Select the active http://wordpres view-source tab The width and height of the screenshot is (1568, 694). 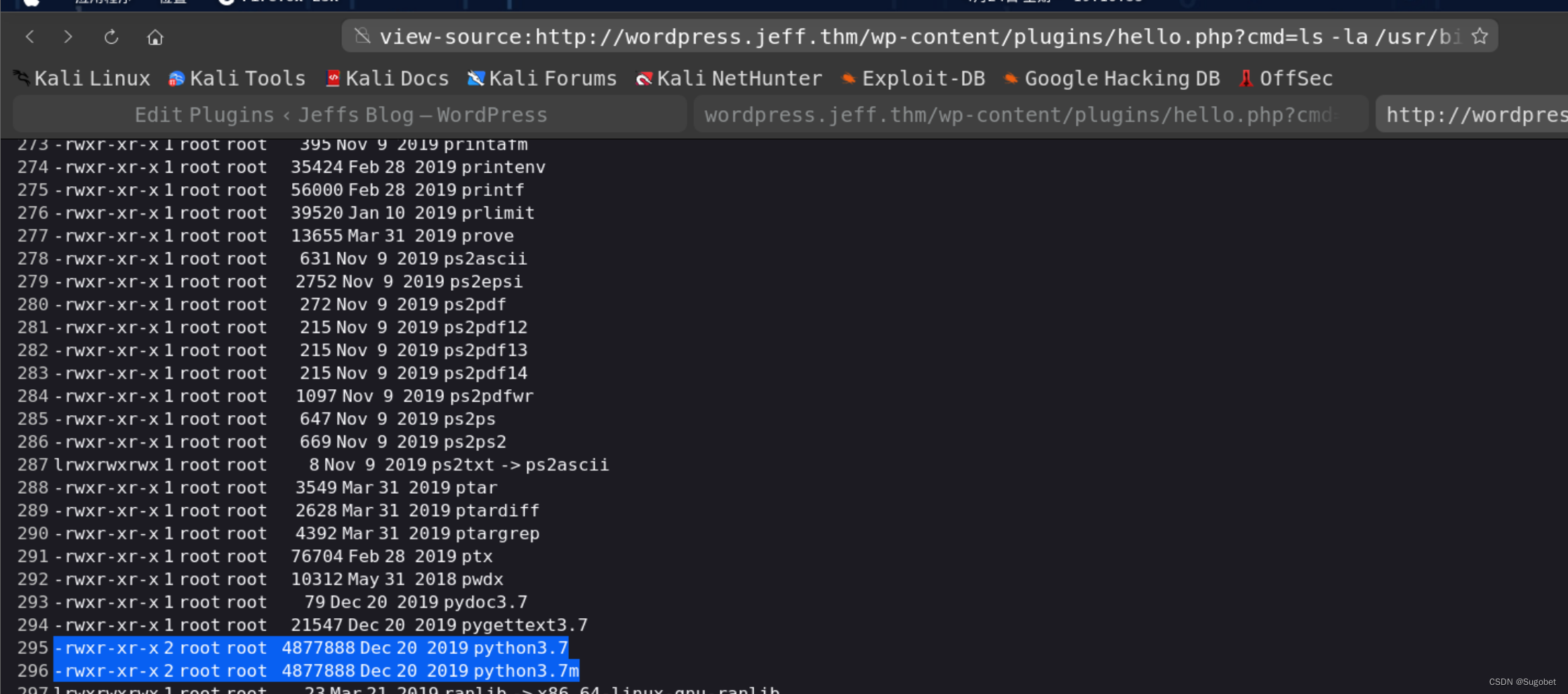click(x=1472, y=114)
